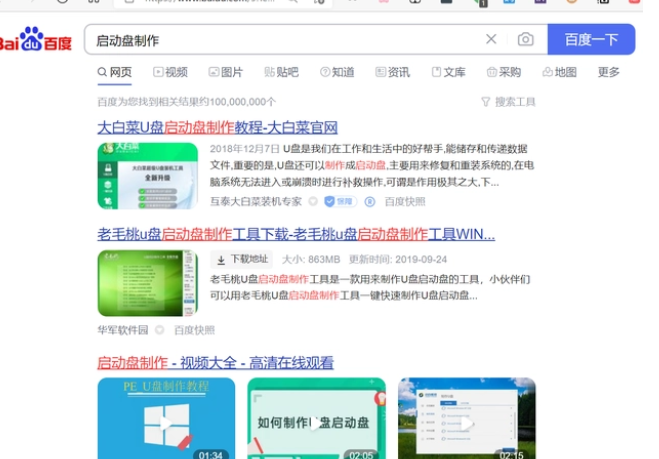Image resolution: width=659 pixels, height=459 pixels.
Task: Click the Baidu logo
Action: tap(35, 40)
